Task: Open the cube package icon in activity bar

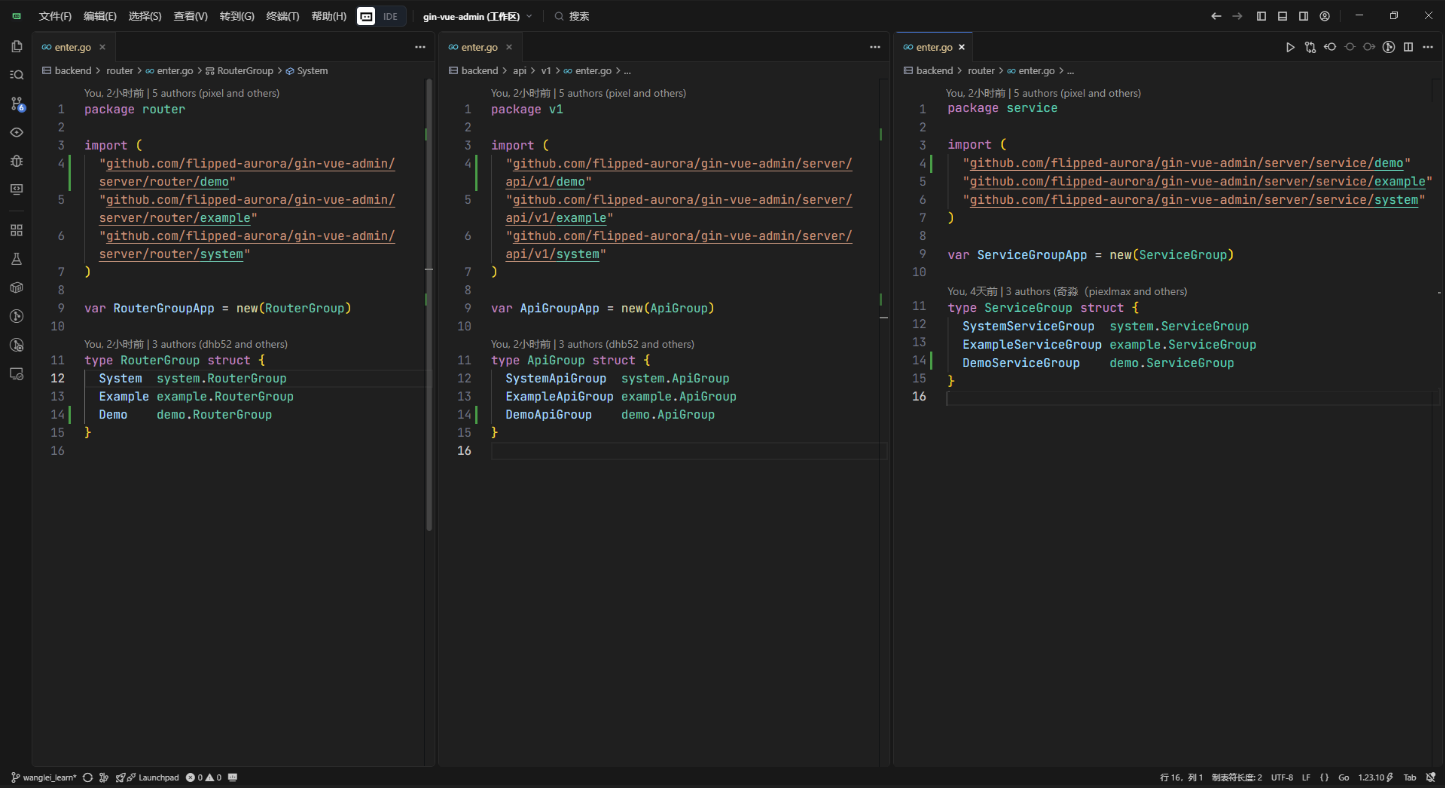Action: pyautogui.click(x=16, y=287)
